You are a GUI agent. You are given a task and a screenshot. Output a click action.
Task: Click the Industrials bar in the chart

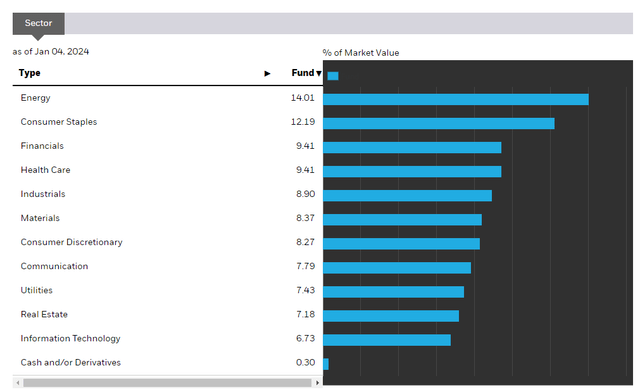(407, 196)
